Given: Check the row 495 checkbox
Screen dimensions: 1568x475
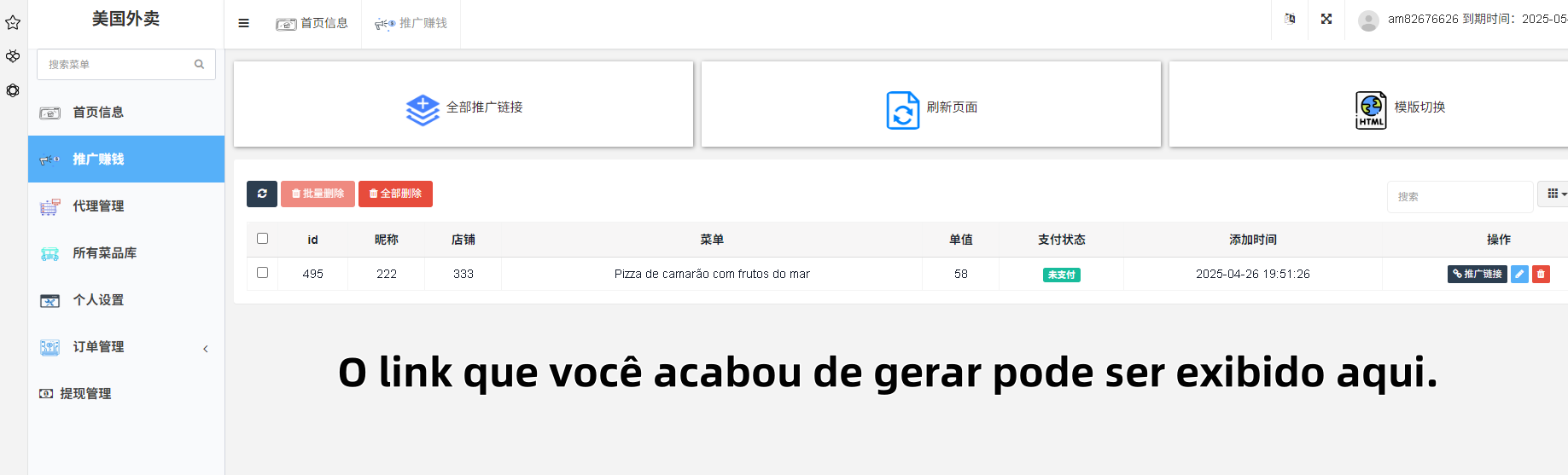Looking at the screenshot, I should tap(262, 273).
